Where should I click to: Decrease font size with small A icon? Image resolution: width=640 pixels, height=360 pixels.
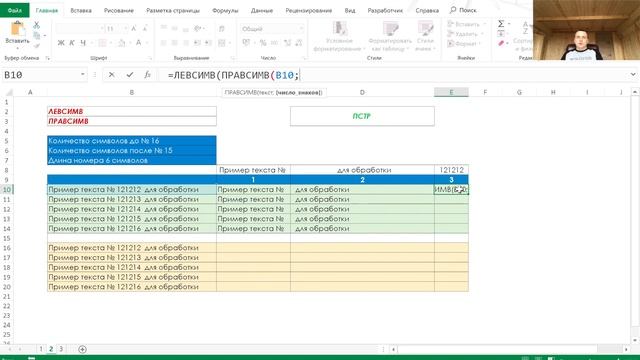click(144, 29)
